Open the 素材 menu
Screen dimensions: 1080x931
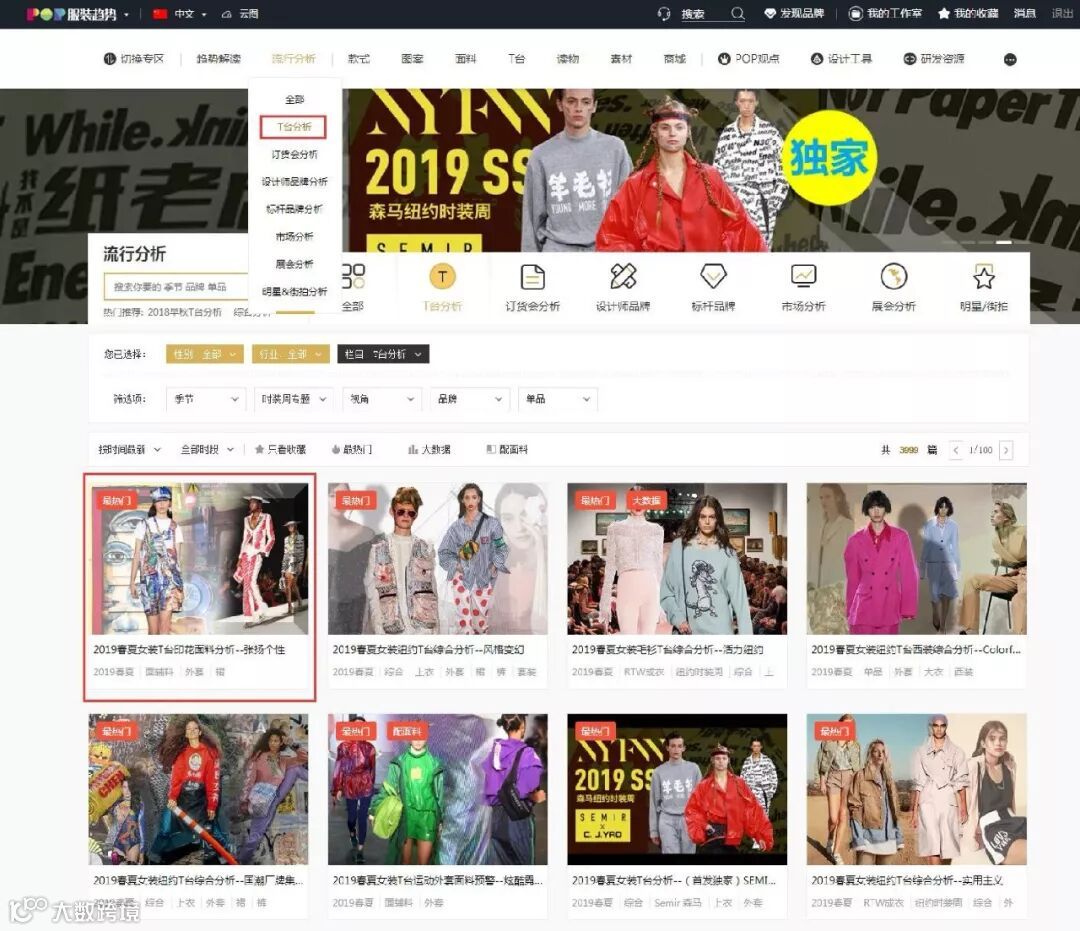(x=621, y=59)
